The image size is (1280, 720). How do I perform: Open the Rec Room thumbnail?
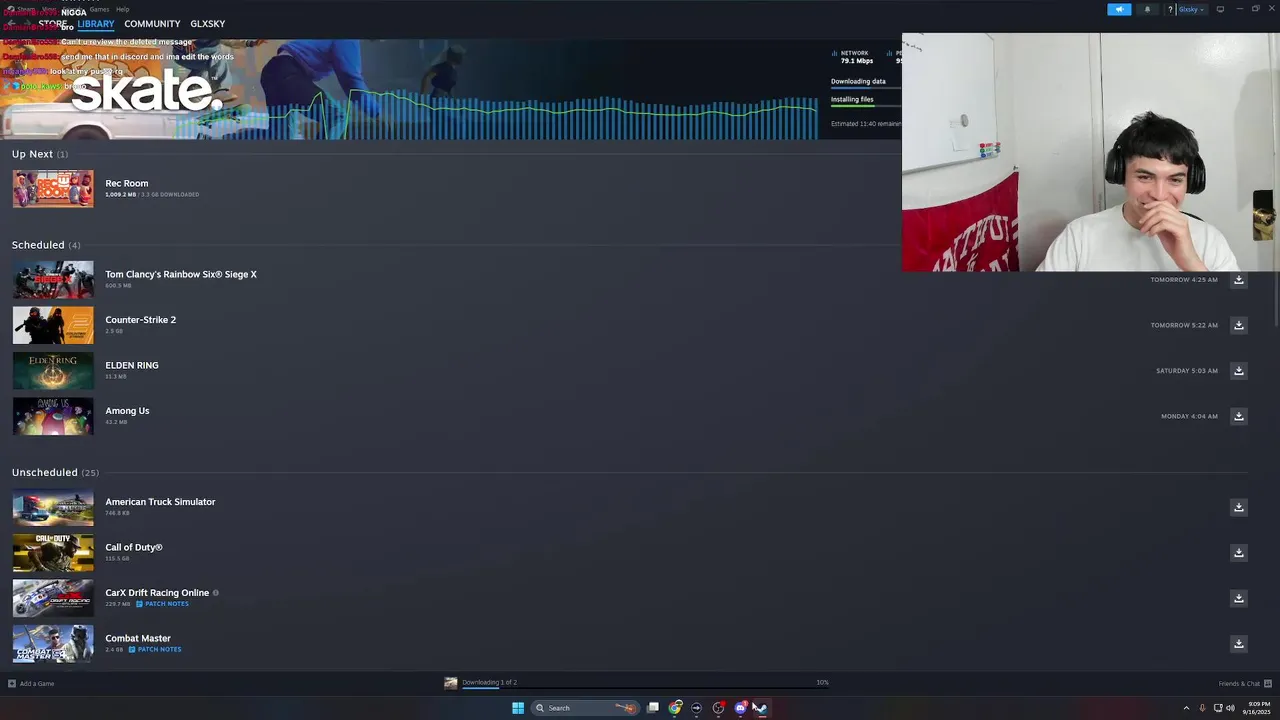pyautogui.click(x=53, y=189)
